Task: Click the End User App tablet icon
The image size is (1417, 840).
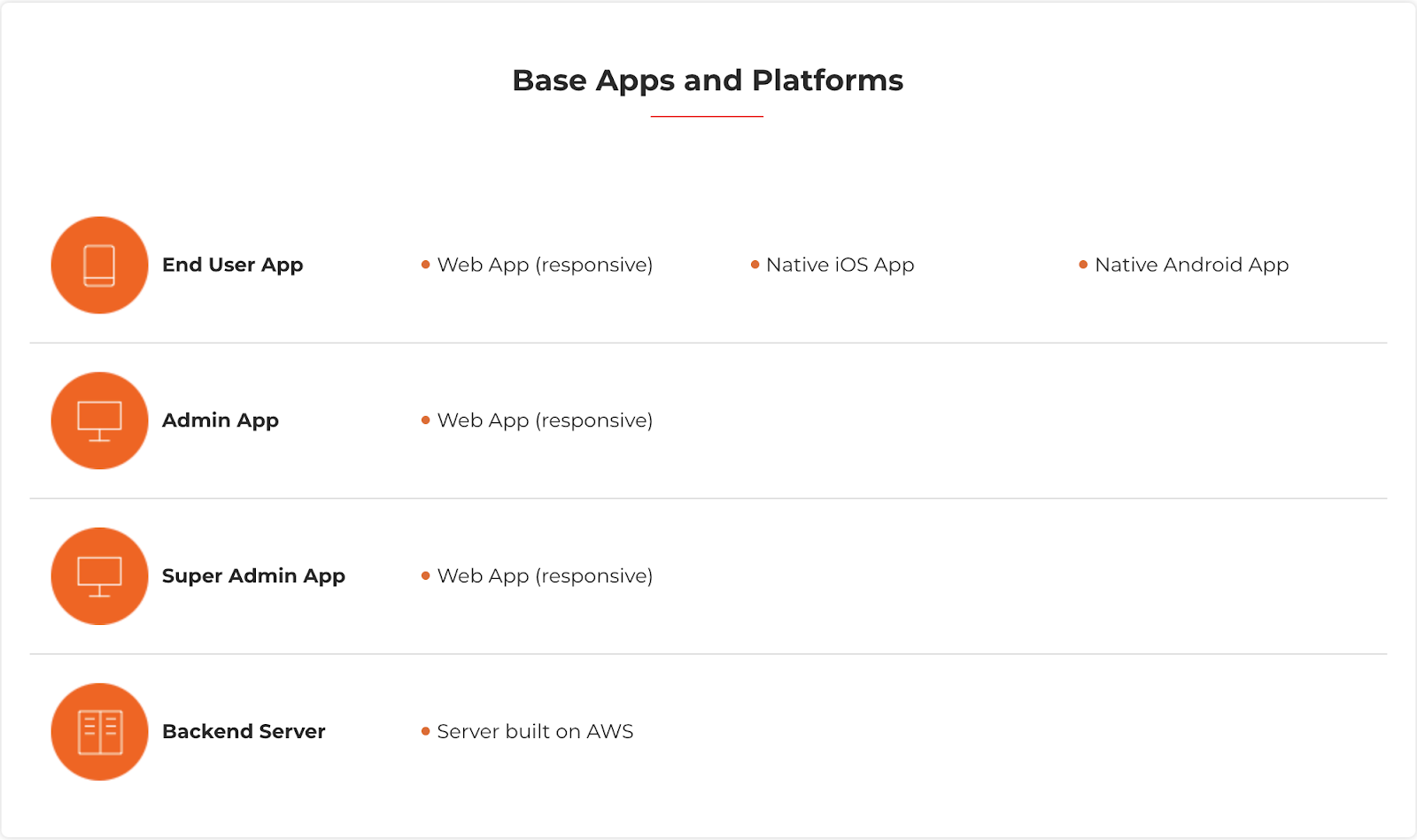Action: (x=99, y=266)
